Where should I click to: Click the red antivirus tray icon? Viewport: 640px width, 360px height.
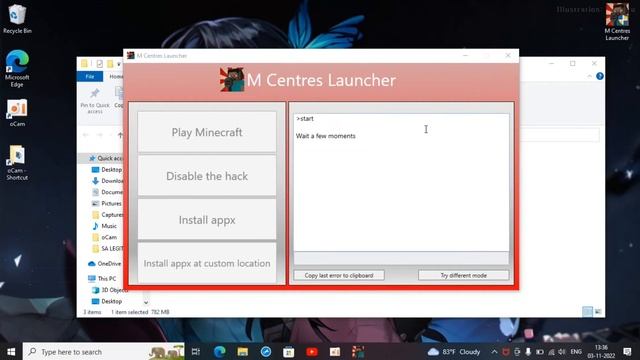click(x=506, y=351)
